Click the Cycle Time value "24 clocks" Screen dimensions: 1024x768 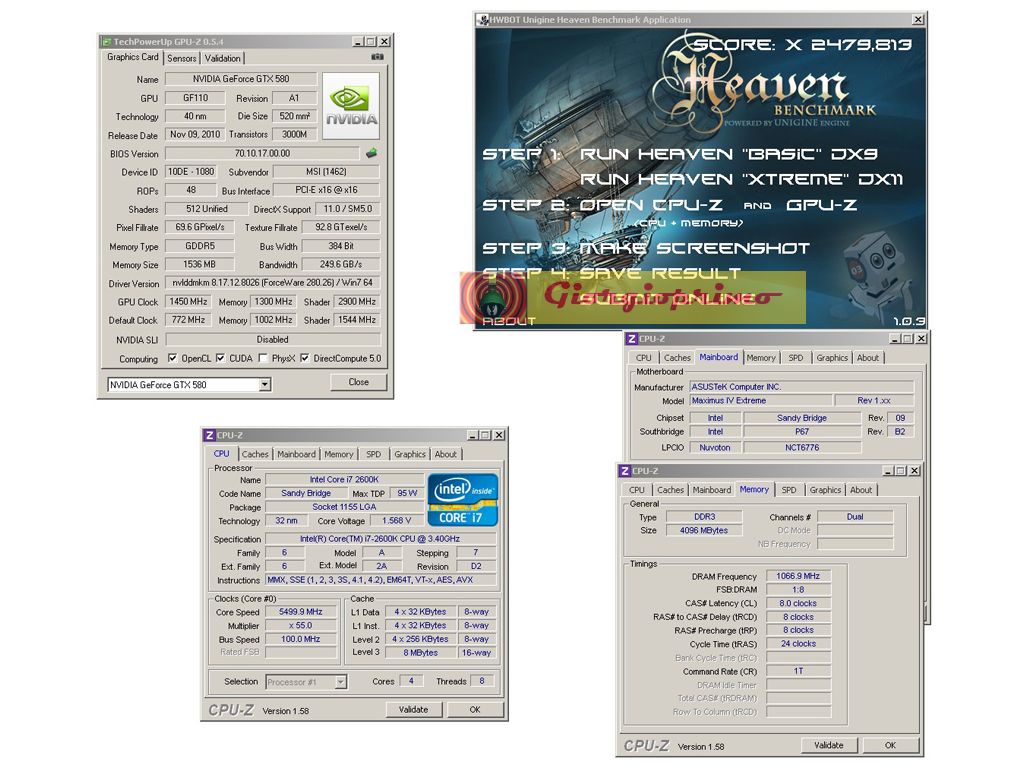(x=798, y=644)
